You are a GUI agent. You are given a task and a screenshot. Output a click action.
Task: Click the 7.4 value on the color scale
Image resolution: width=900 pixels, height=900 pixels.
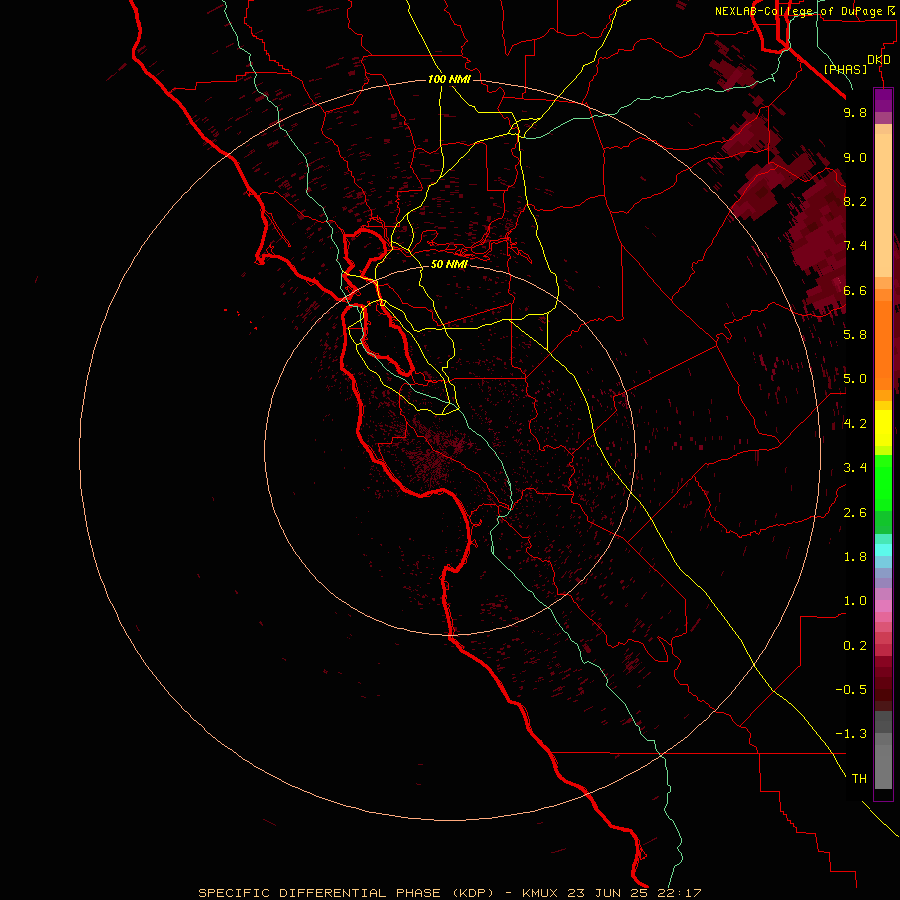pyautogui.click(x=855, y=246)
